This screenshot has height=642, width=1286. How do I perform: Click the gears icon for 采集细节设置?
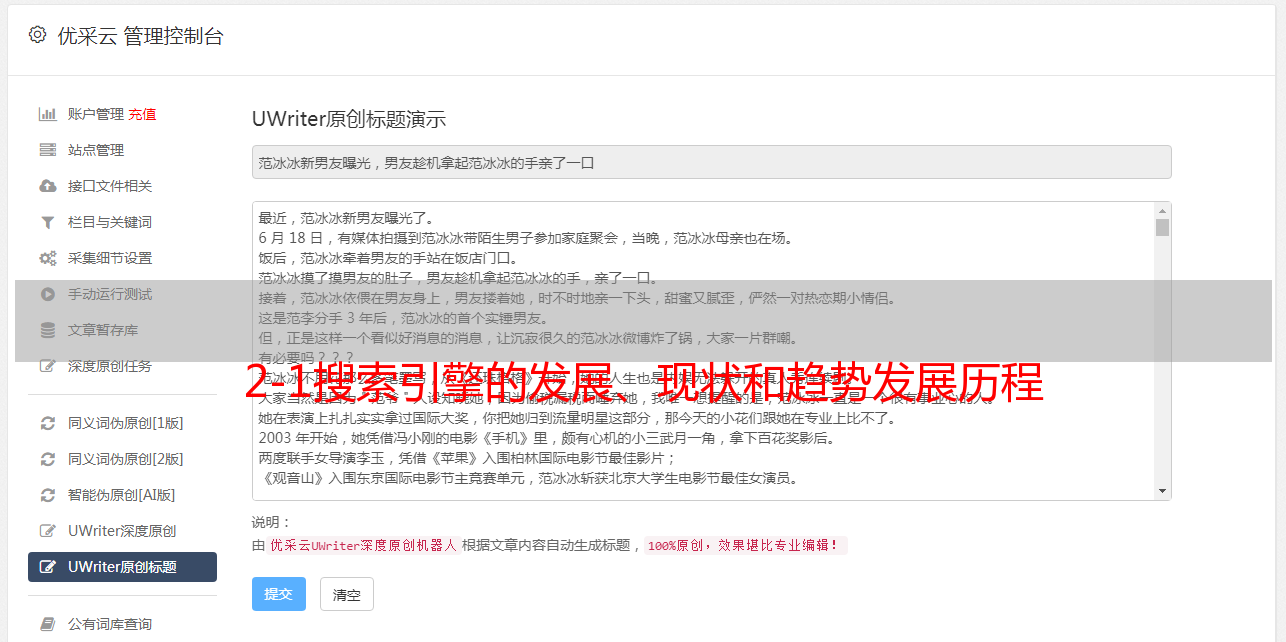pos(47,258)
